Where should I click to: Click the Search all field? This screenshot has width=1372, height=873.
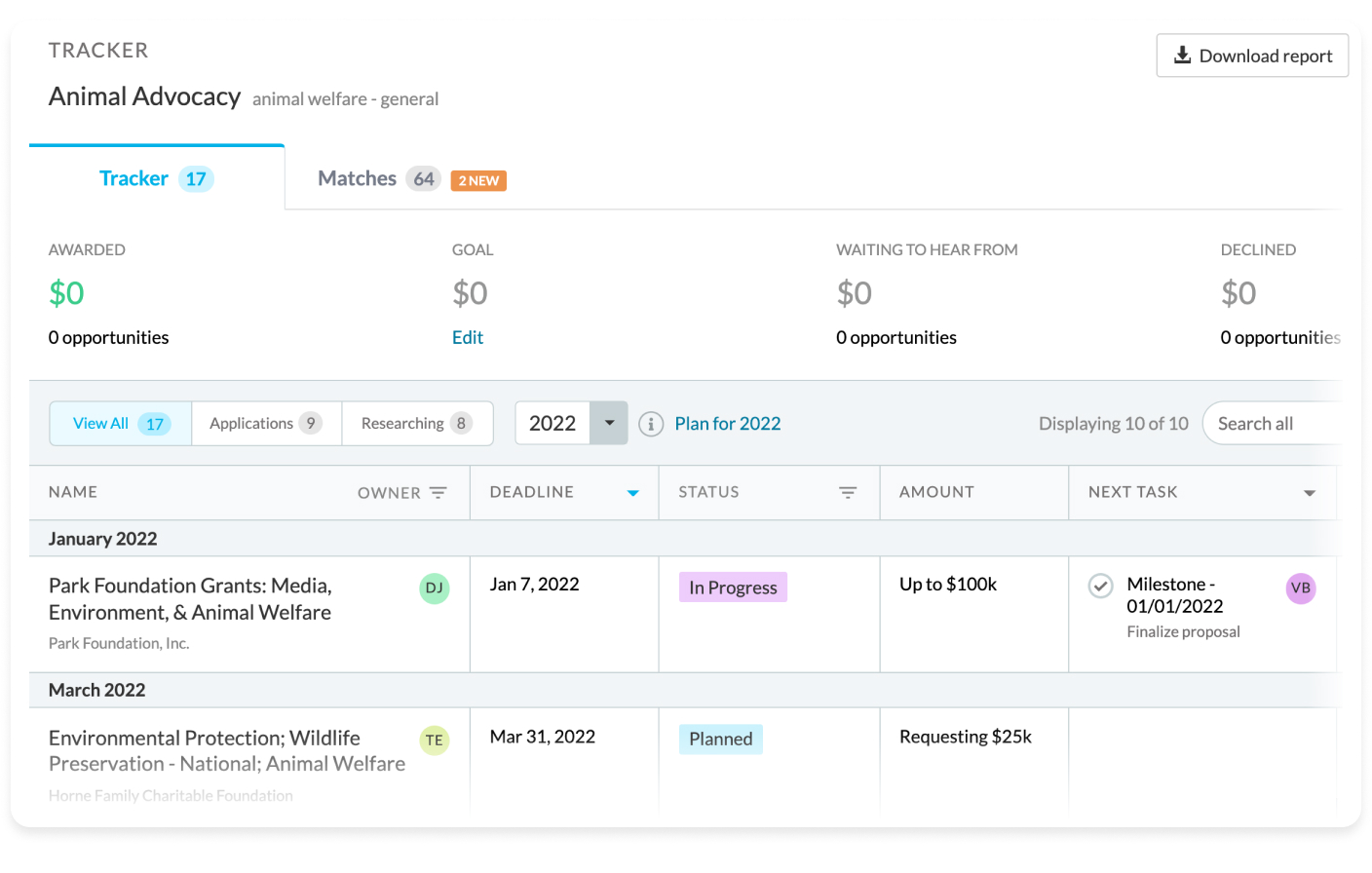1272,424
